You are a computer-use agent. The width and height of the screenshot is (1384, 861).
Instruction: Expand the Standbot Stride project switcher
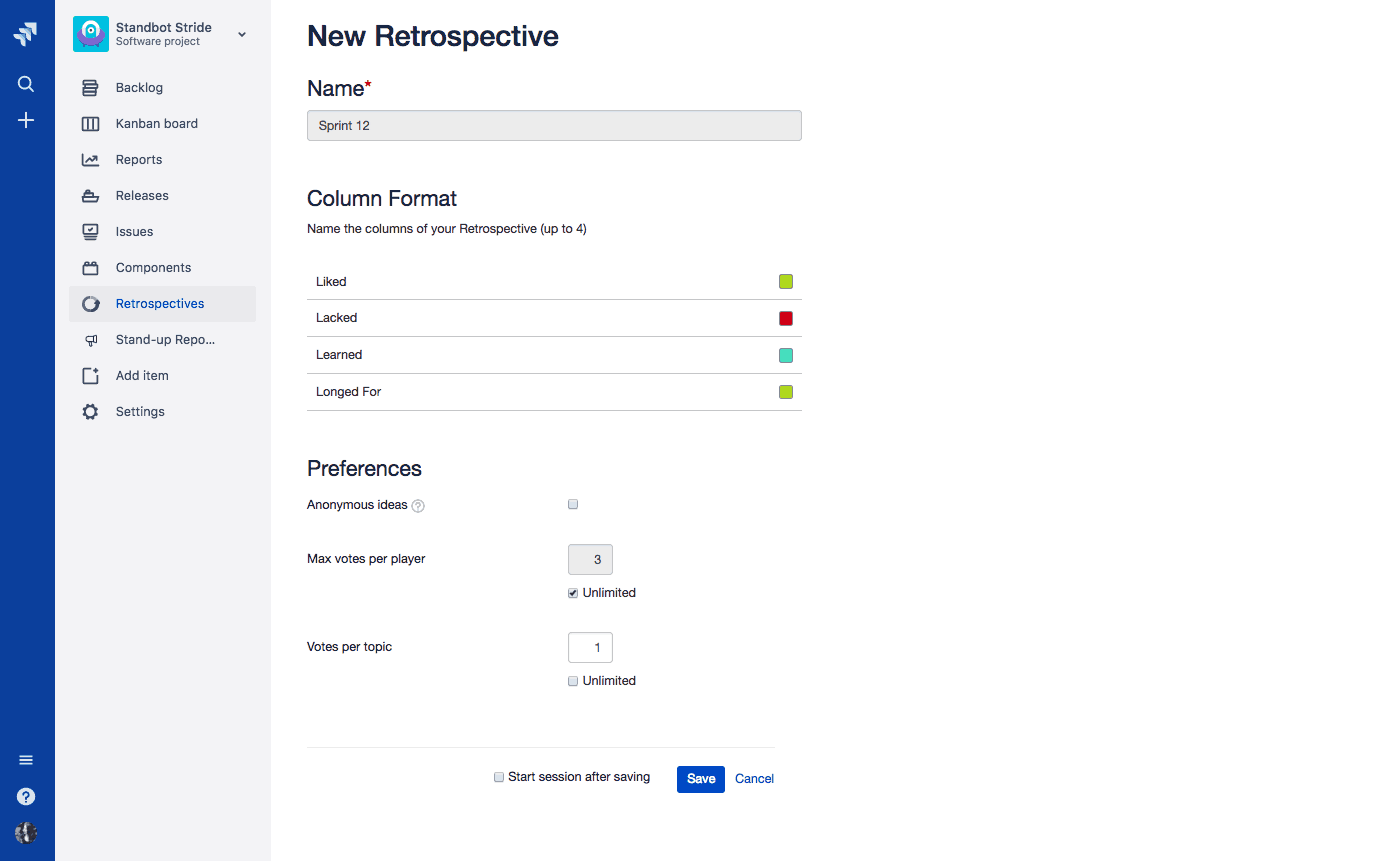click(x=241, y=33)
